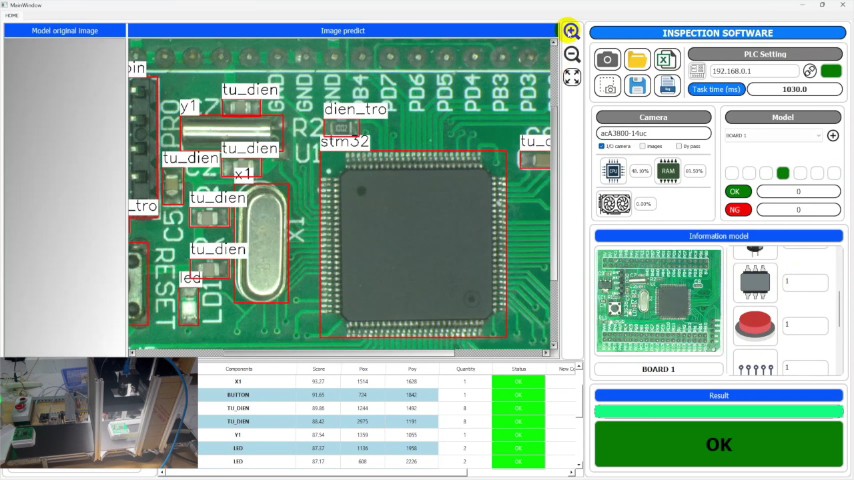Click the fit-to-screen expand icon
Image resolution: width=854 pixels, height=480 pixels.
coord(572,77)
